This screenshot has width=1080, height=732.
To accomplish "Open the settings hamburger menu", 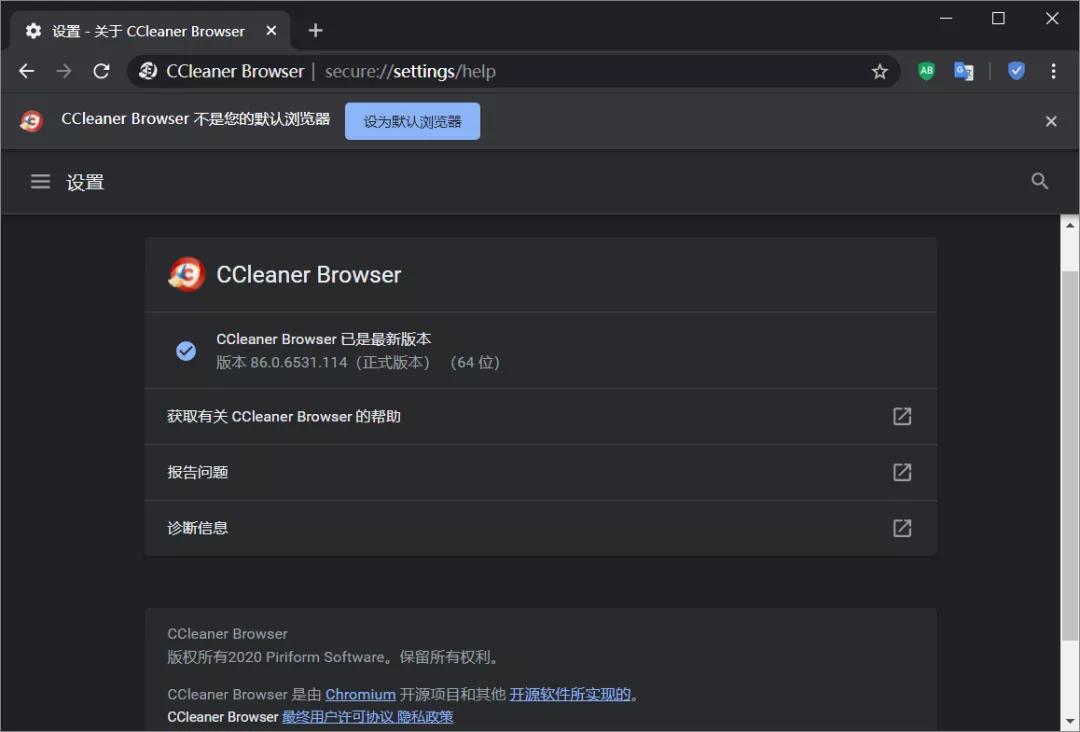I will click(x=41, y=182).
